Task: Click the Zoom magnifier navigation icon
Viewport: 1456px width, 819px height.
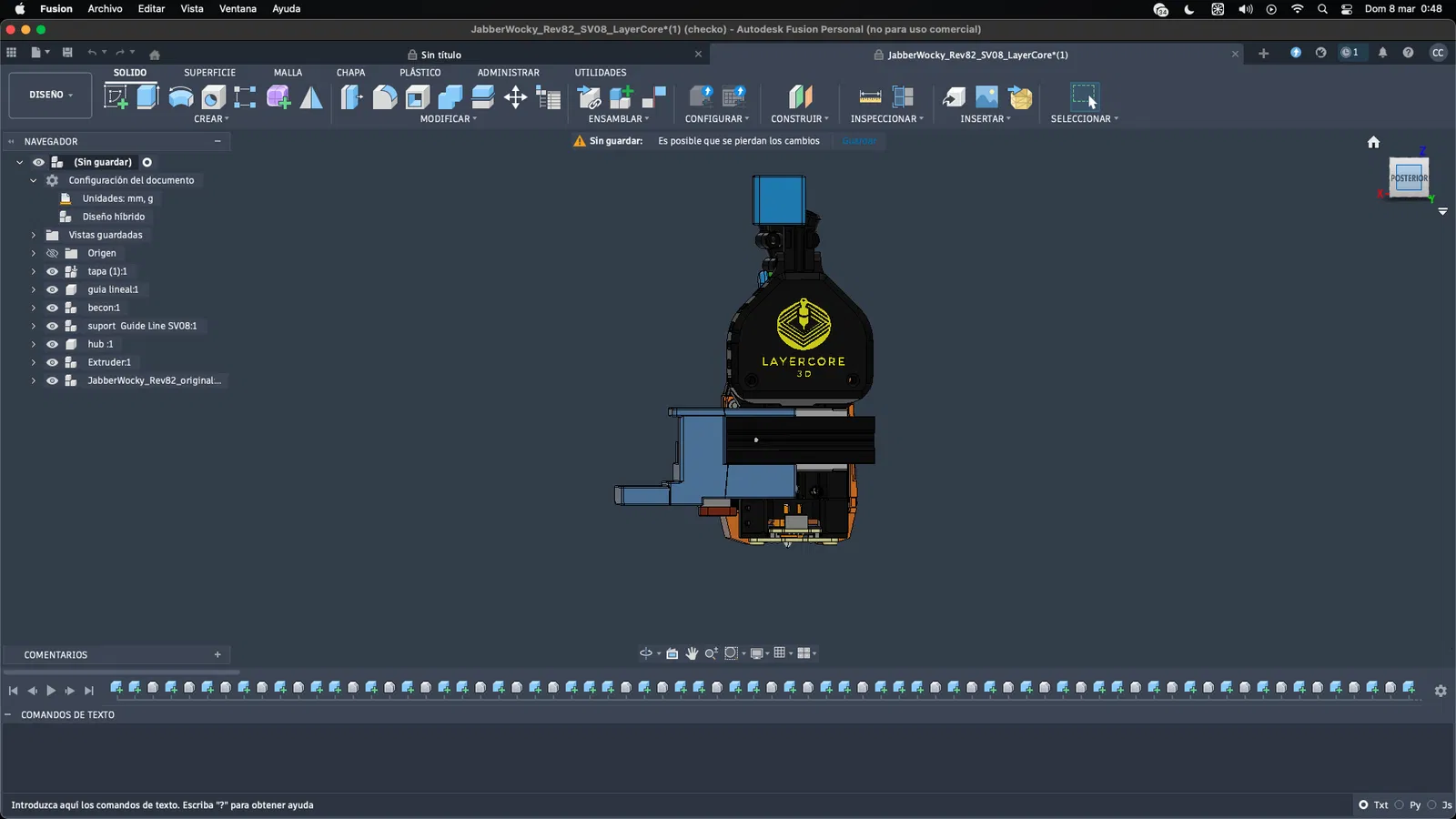Action: coord(712,653)
